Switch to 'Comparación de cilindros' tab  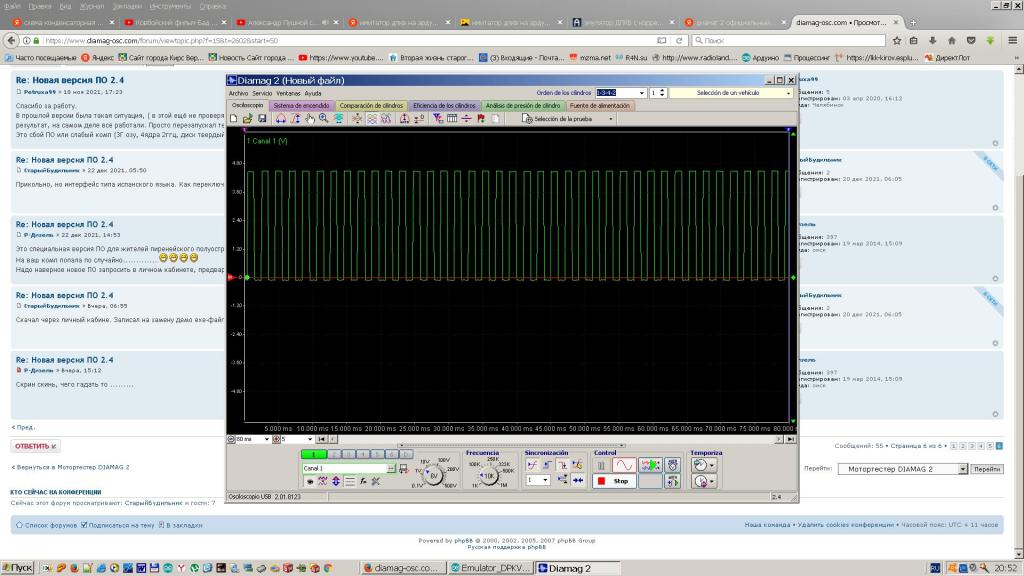(x=371, y=105)
